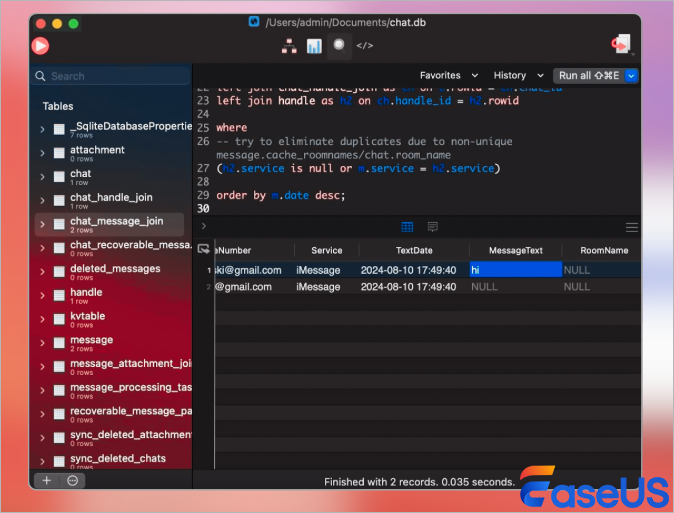Open the results pane hamburger menu
This screenshot has width=674, height=513.
click(x=631, y=227)
